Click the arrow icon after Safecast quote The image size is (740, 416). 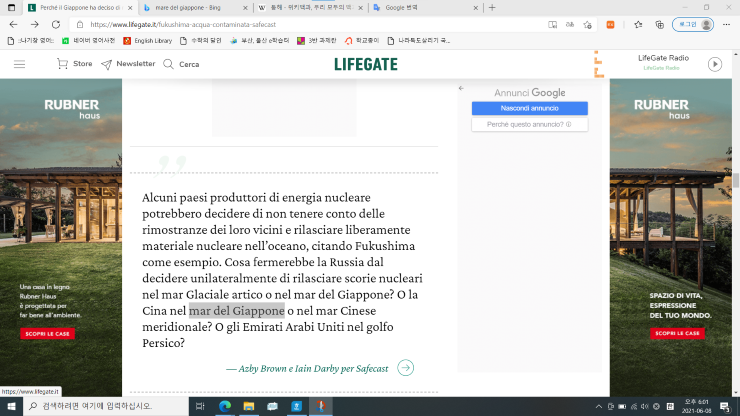(405, 368)
